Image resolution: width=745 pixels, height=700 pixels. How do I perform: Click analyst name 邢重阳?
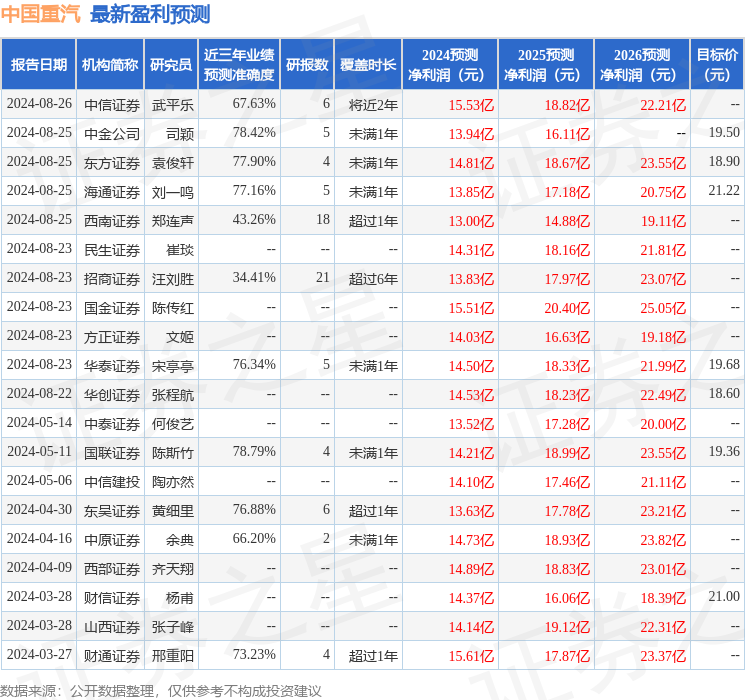tap(172, 655)
